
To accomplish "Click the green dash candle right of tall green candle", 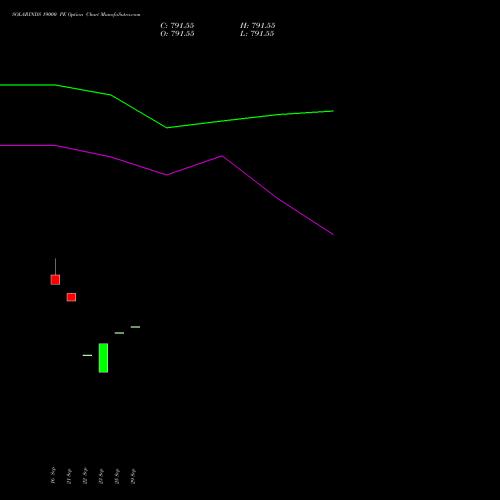I will tap(119, 333).
